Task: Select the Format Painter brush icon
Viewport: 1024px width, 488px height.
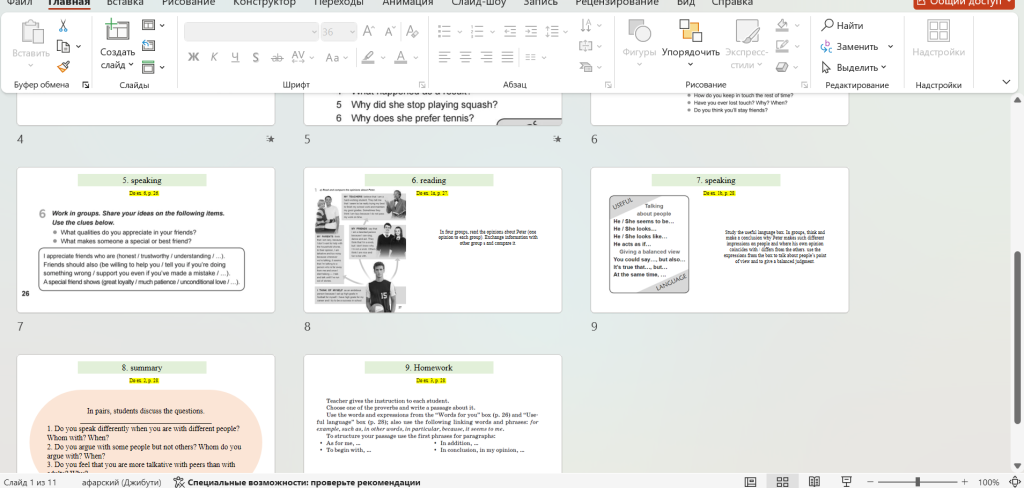Action: (63, 66)
